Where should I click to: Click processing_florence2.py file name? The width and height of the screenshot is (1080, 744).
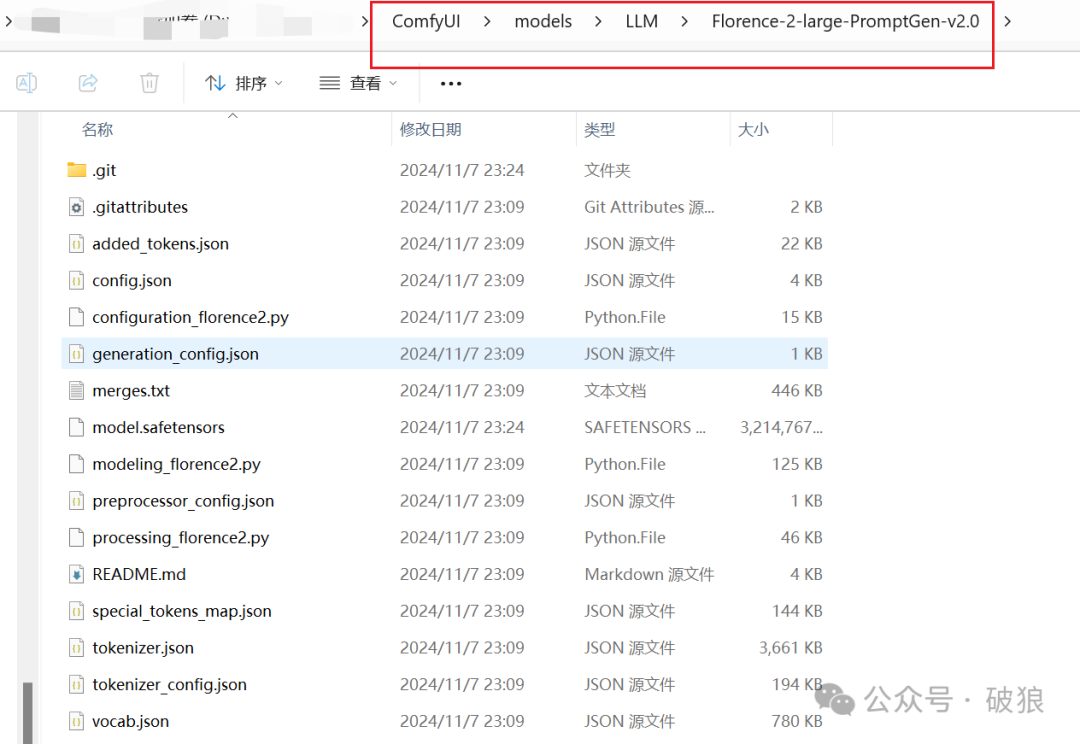pyautogui.click(x=180, y=537)
